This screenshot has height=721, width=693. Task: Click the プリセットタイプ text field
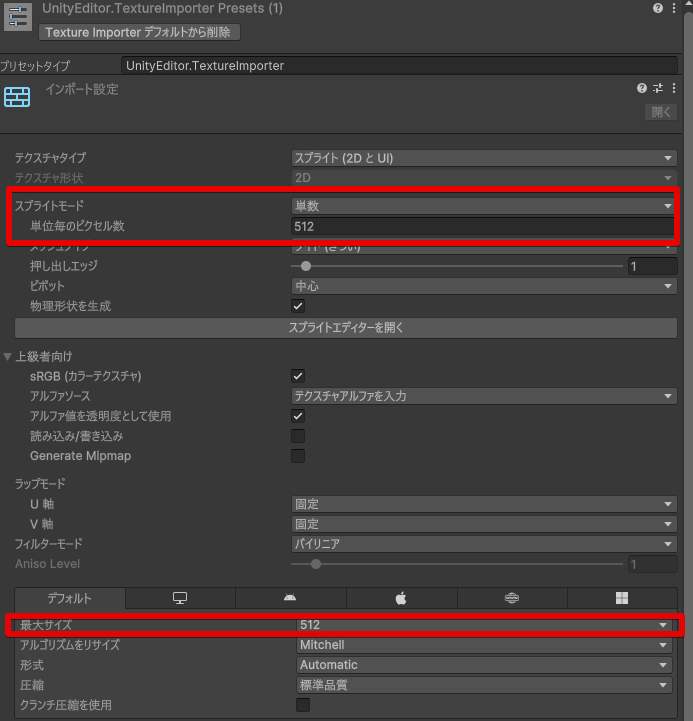[x=400, y=65]
